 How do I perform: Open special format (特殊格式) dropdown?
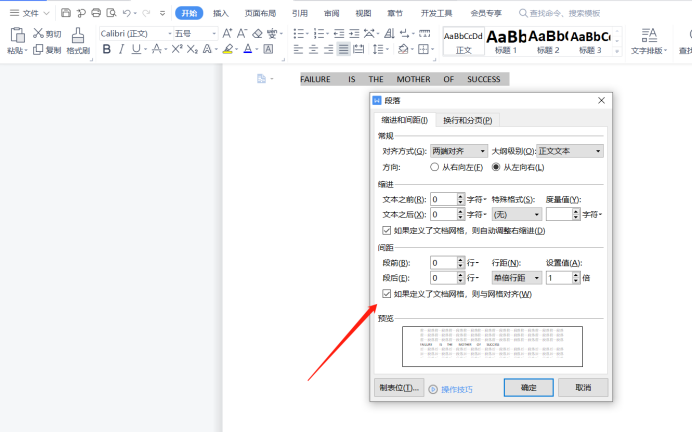[517, 215]
